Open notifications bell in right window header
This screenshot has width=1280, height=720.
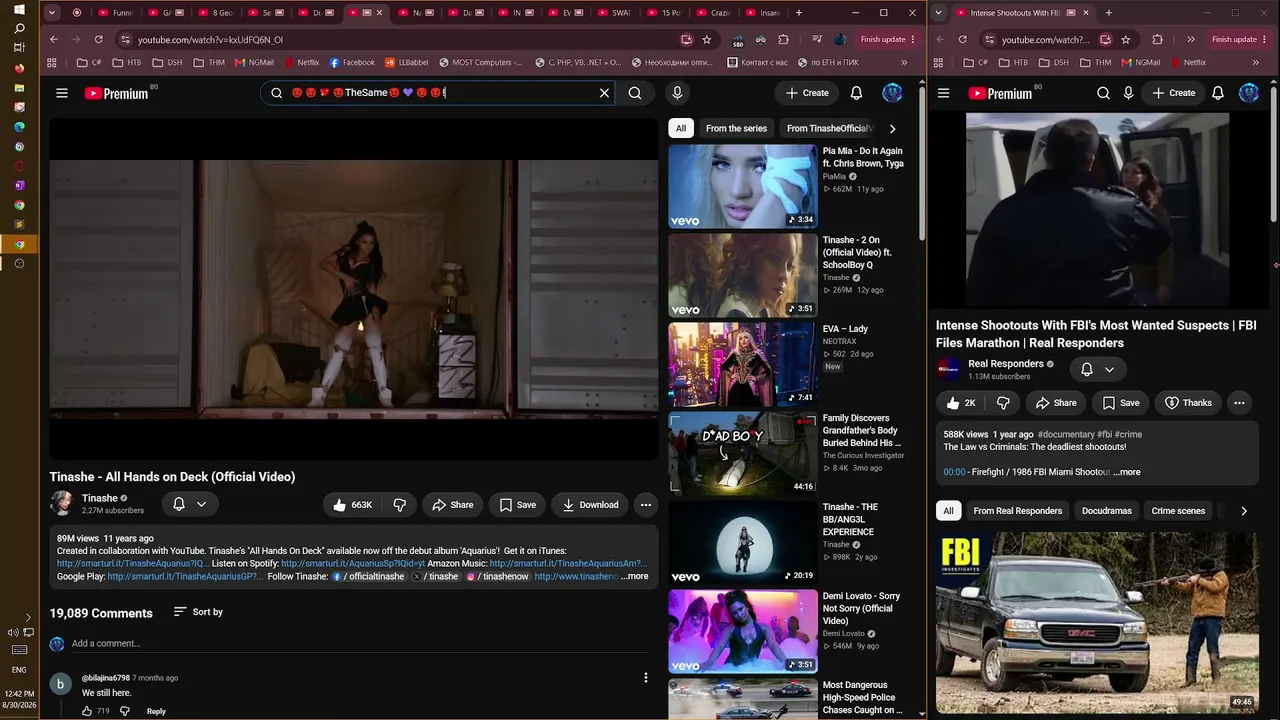coord(1218,93)
